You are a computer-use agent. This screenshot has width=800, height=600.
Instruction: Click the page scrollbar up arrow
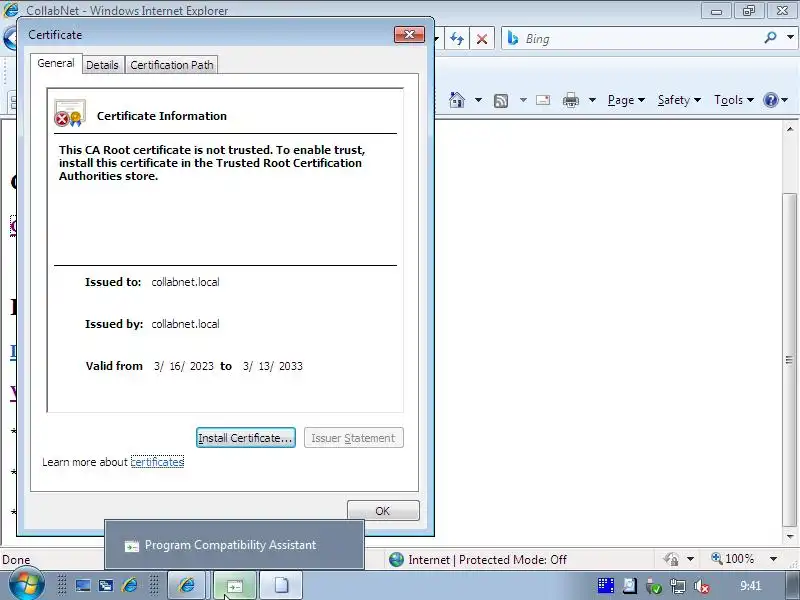click(790, 129)
